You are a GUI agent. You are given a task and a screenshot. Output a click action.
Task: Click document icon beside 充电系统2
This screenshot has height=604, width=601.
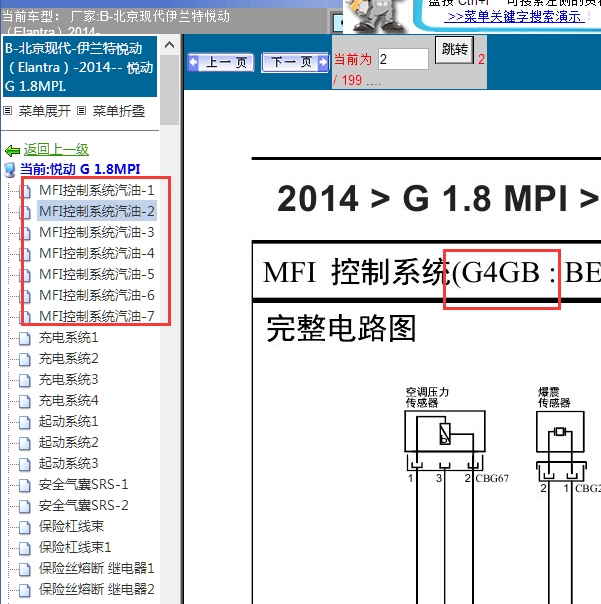[25, 360]
